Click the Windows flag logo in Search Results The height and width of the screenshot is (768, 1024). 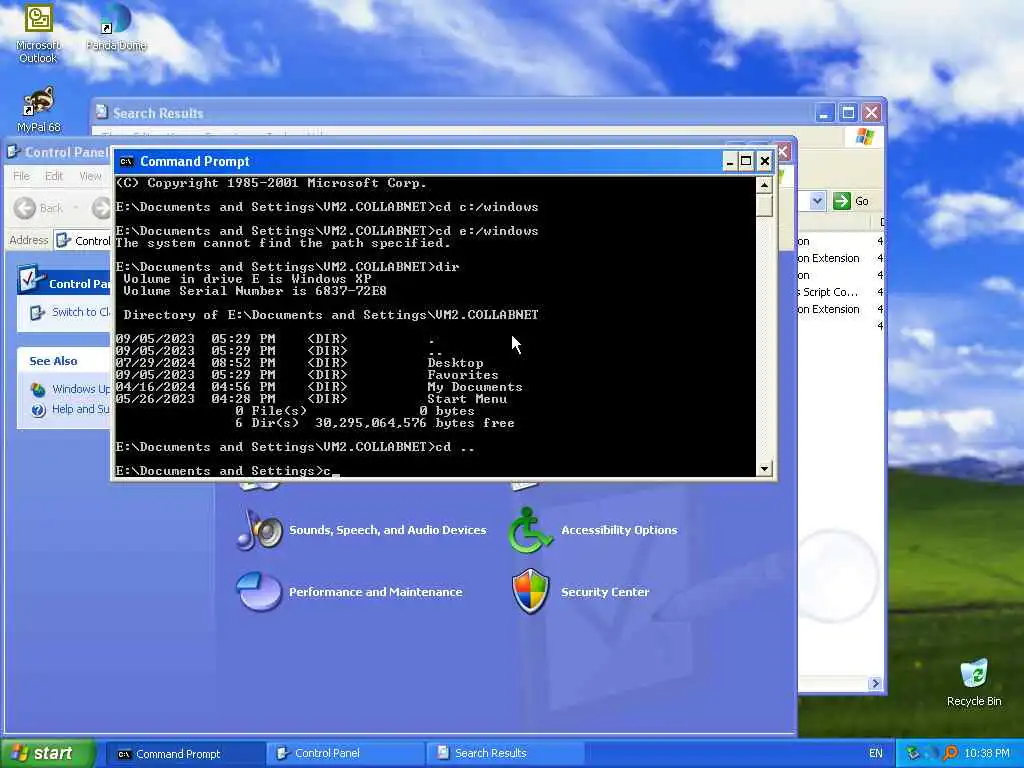tap(865, 136)
